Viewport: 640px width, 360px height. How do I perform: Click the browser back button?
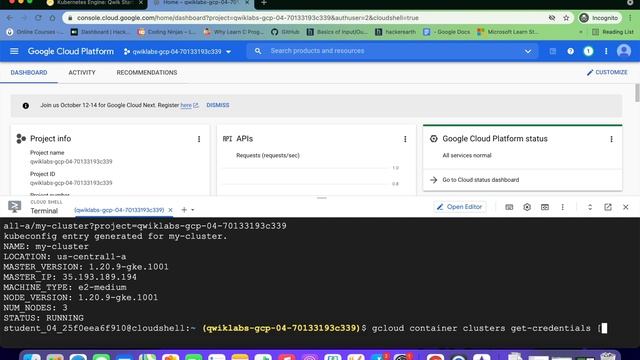click(x=10, y=18)
